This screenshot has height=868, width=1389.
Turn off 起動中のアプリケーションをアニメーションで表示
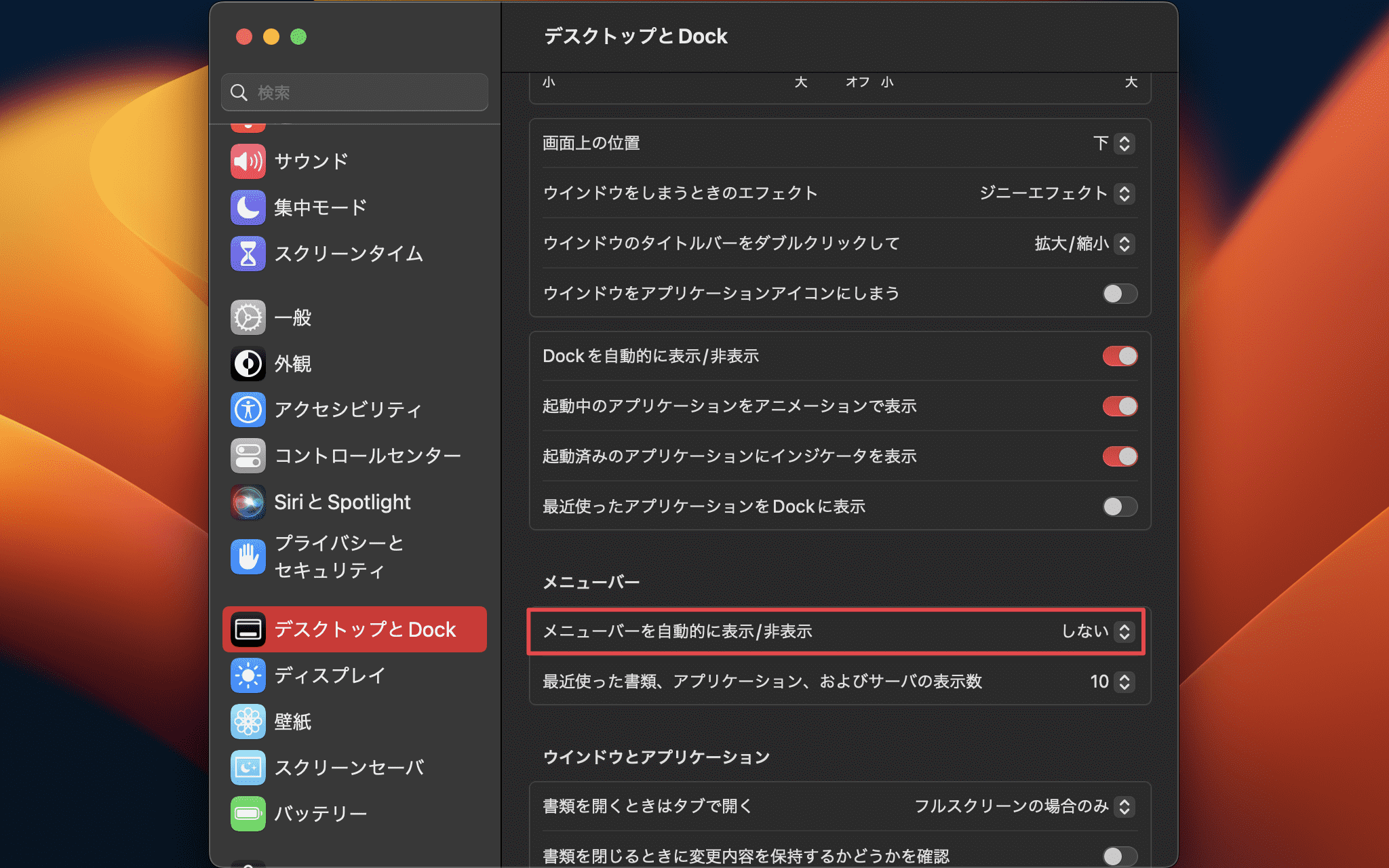coord(1120,406)
